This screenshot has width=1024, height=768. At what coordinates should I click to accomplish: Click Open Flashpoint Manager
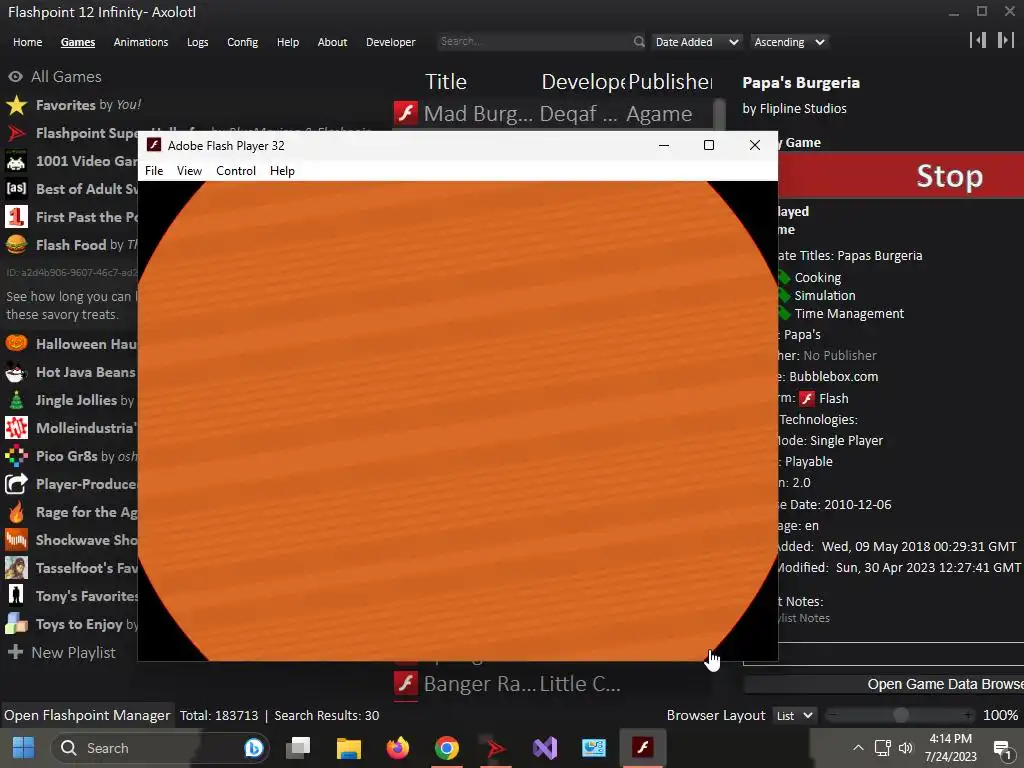click(x=87, y=715)
